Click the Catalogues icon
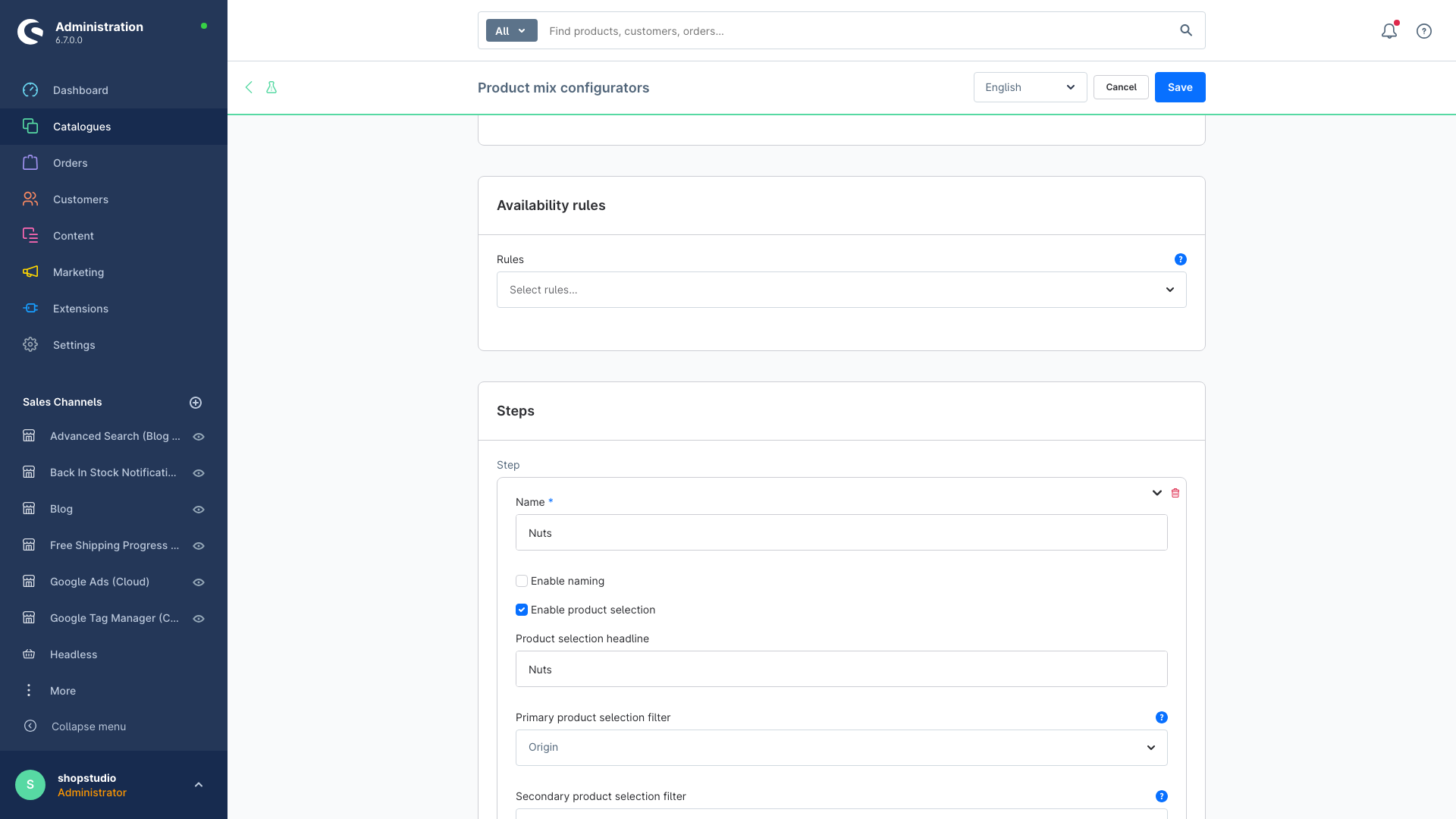Viewport: 1456px width, 819px height. (30, 127)
